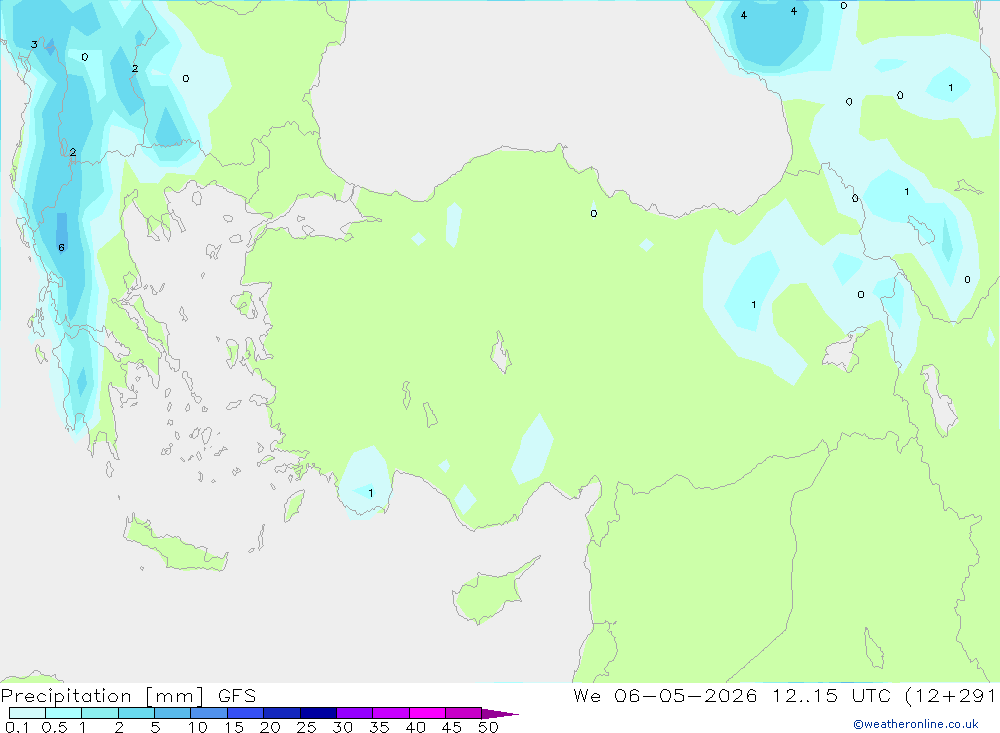
Task: Click the 0.1–0.5 mm palest cyan legend swatch
Action: point(27,713)
